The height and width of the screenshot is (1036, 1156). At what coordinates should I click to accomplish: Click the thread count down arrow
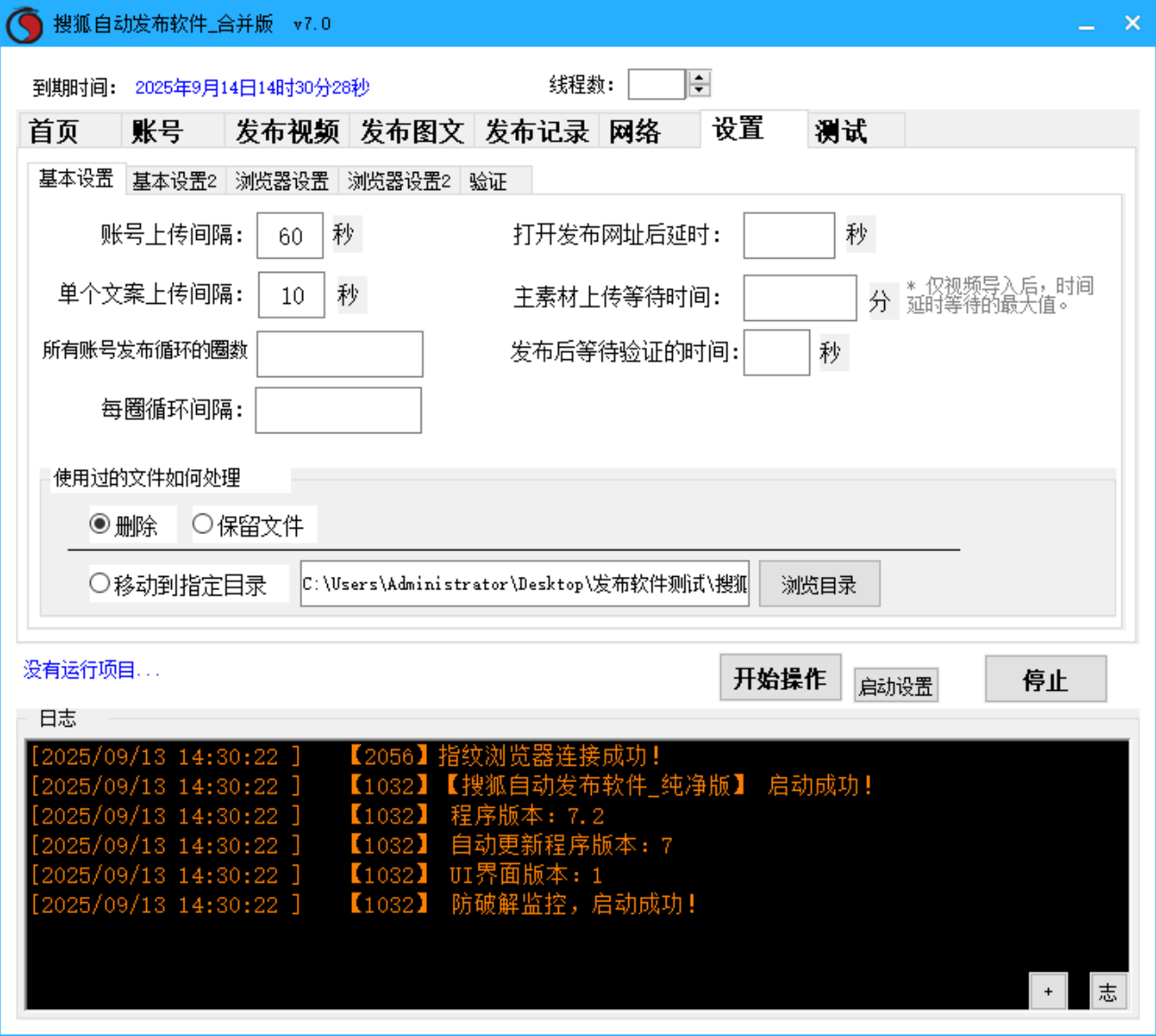(x=699, y=88)
